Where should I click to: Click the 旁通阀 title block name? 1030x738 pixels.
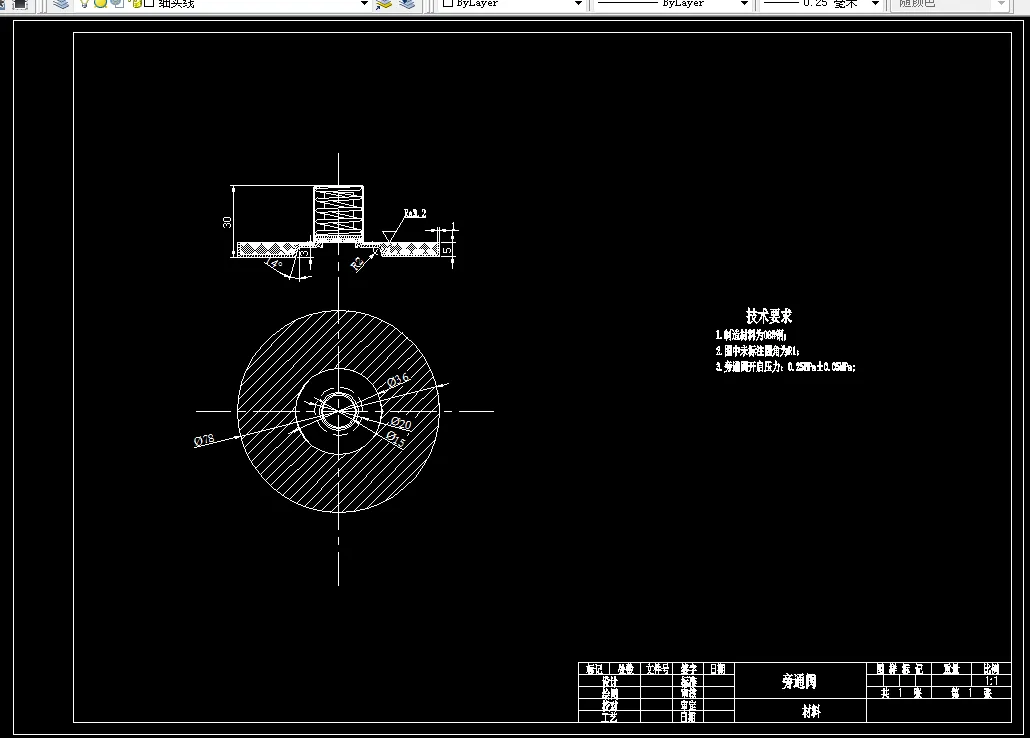(799, 681)
